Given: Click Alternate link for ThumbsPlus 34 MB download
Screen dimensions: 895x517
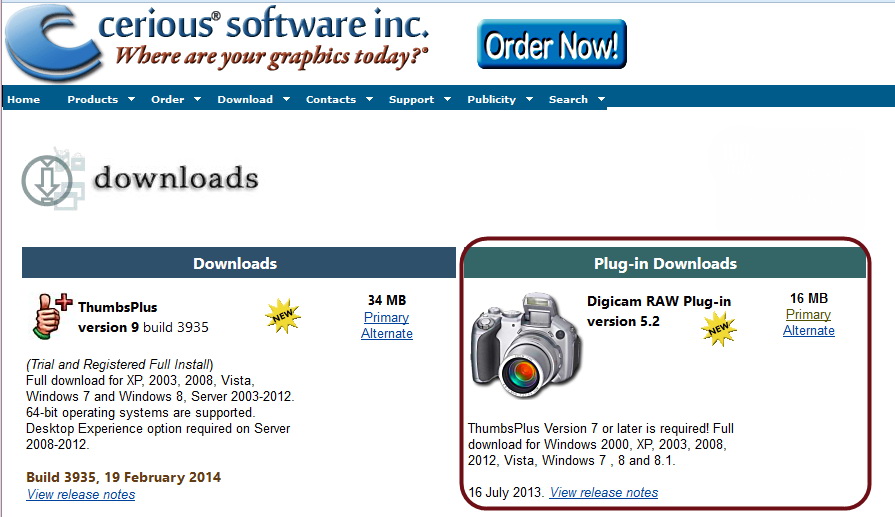Looking at the screenshot, I should point(386,333).
